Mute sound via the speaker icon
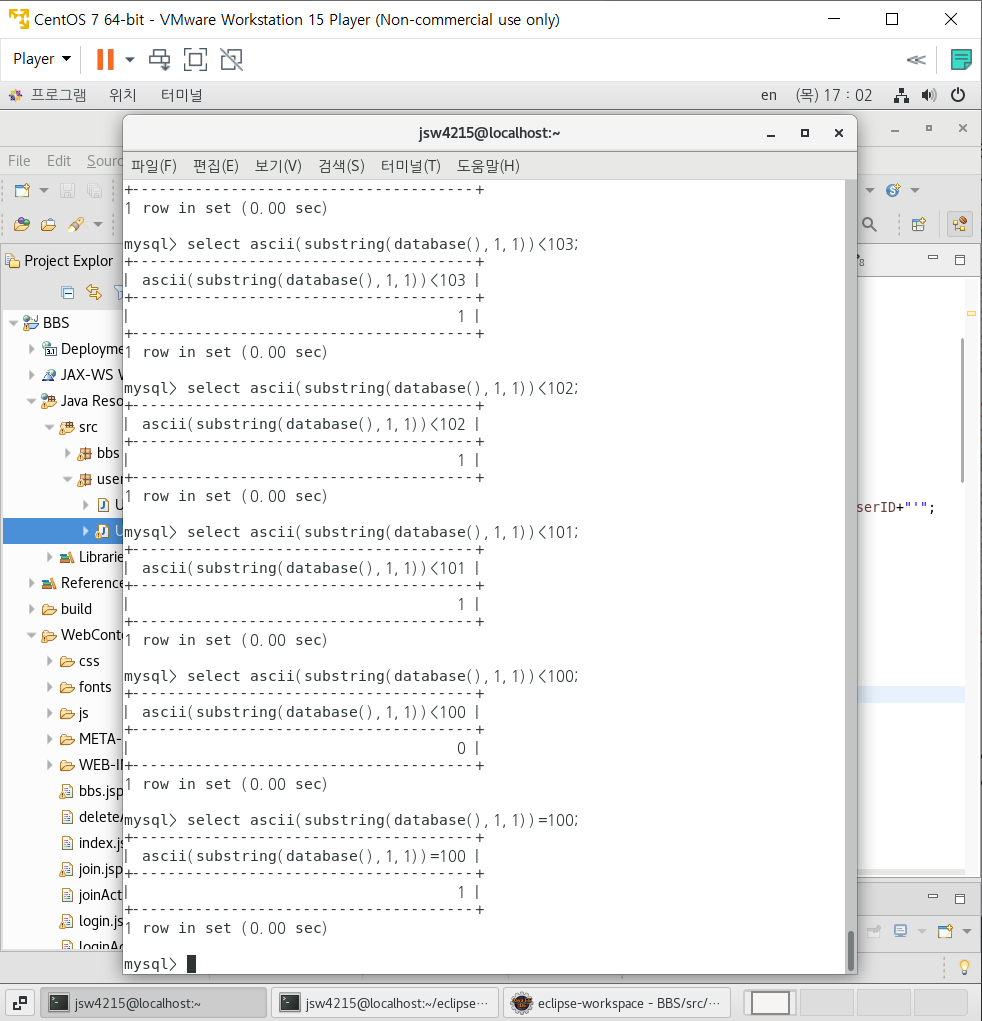 coord(929,95)
